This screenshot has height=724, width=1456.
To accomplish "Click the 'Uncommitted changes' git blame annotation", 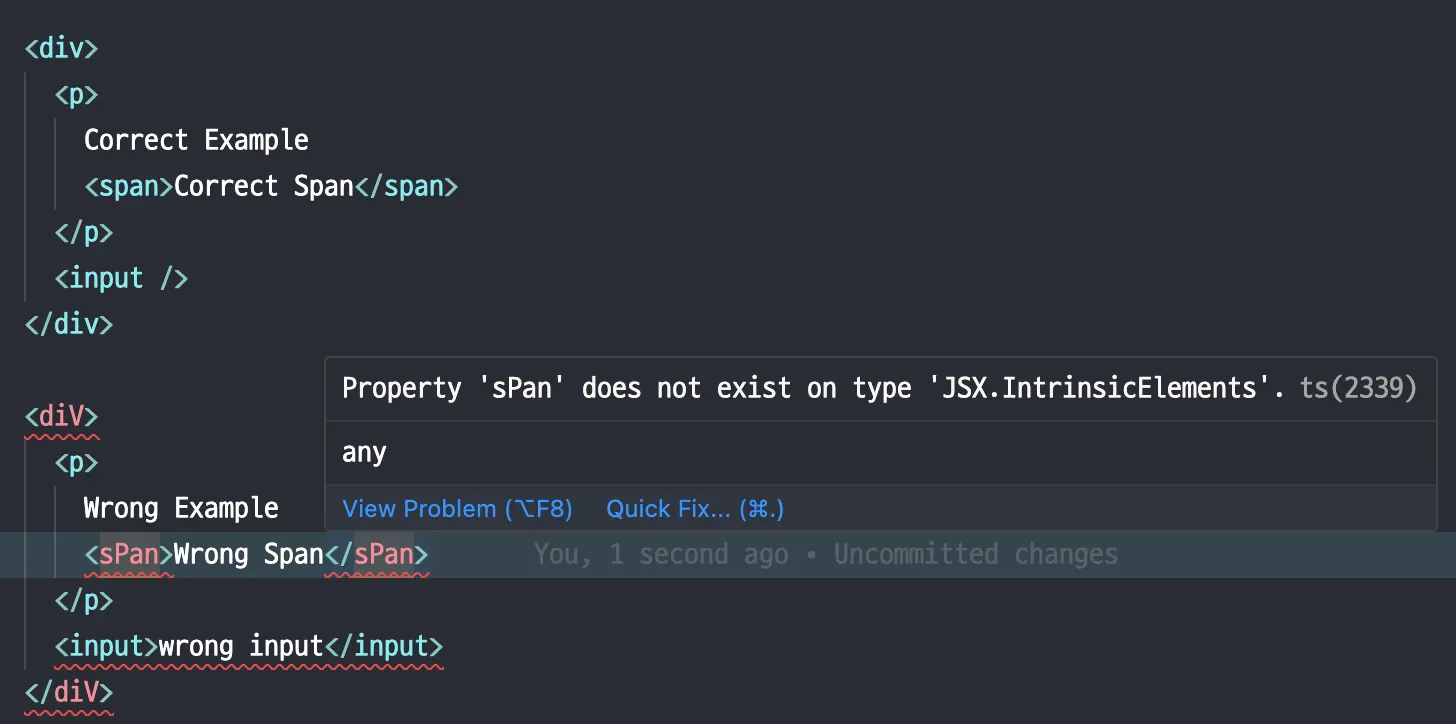I will pos(975,554).
